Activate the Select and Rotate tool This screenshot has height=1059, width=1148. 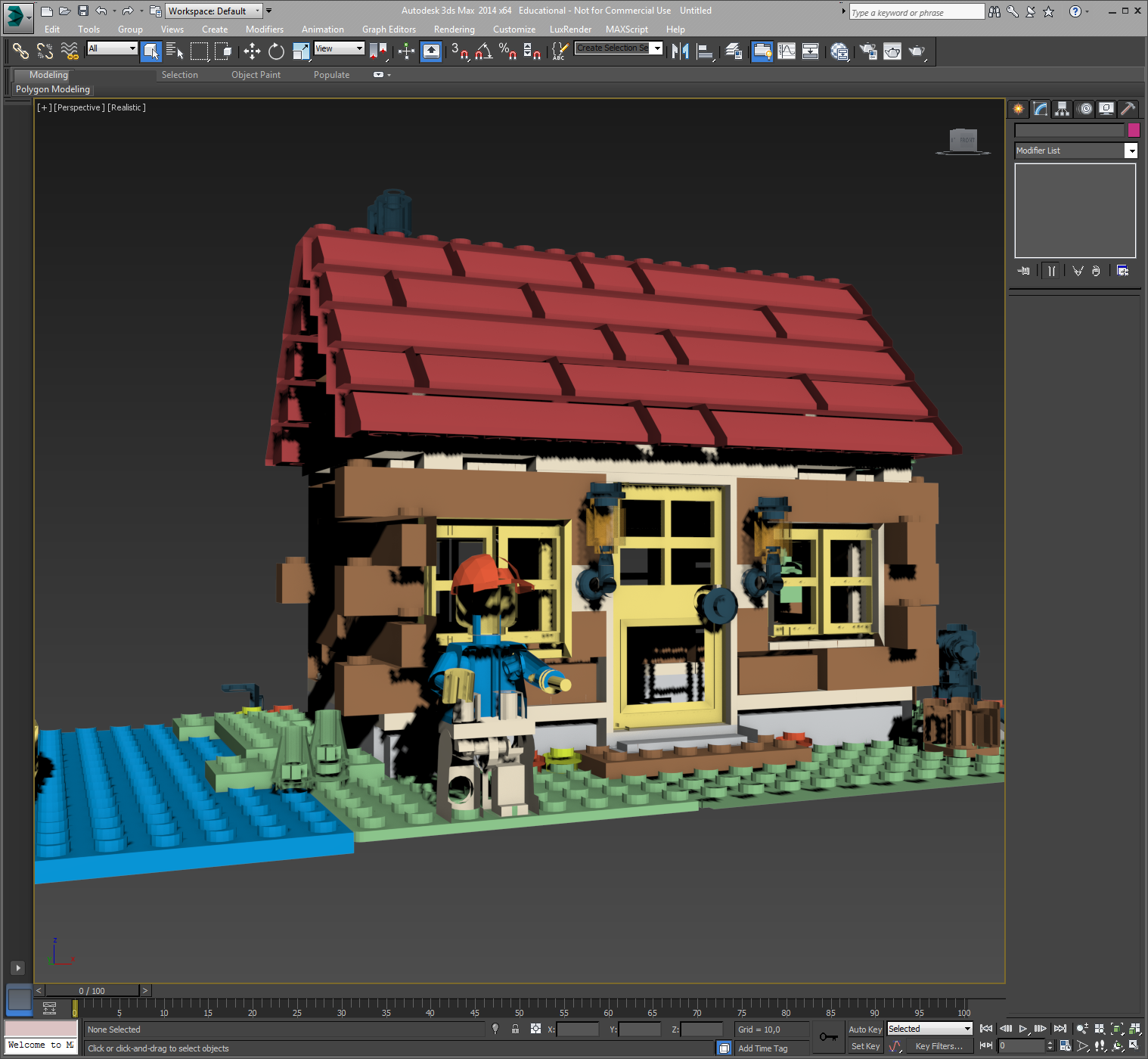tap(276, 51)
